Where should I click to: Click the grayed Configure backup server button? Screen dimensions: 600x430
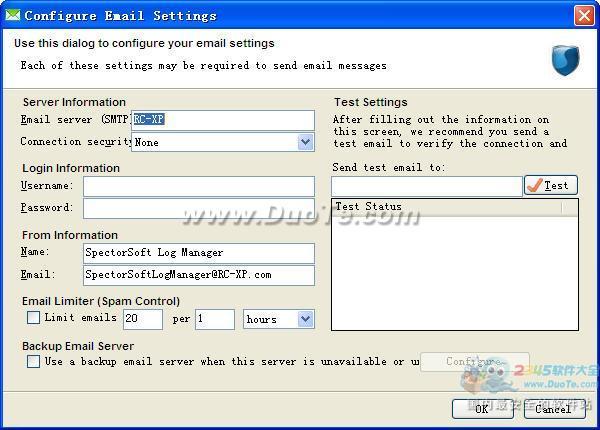pos(474,362)
